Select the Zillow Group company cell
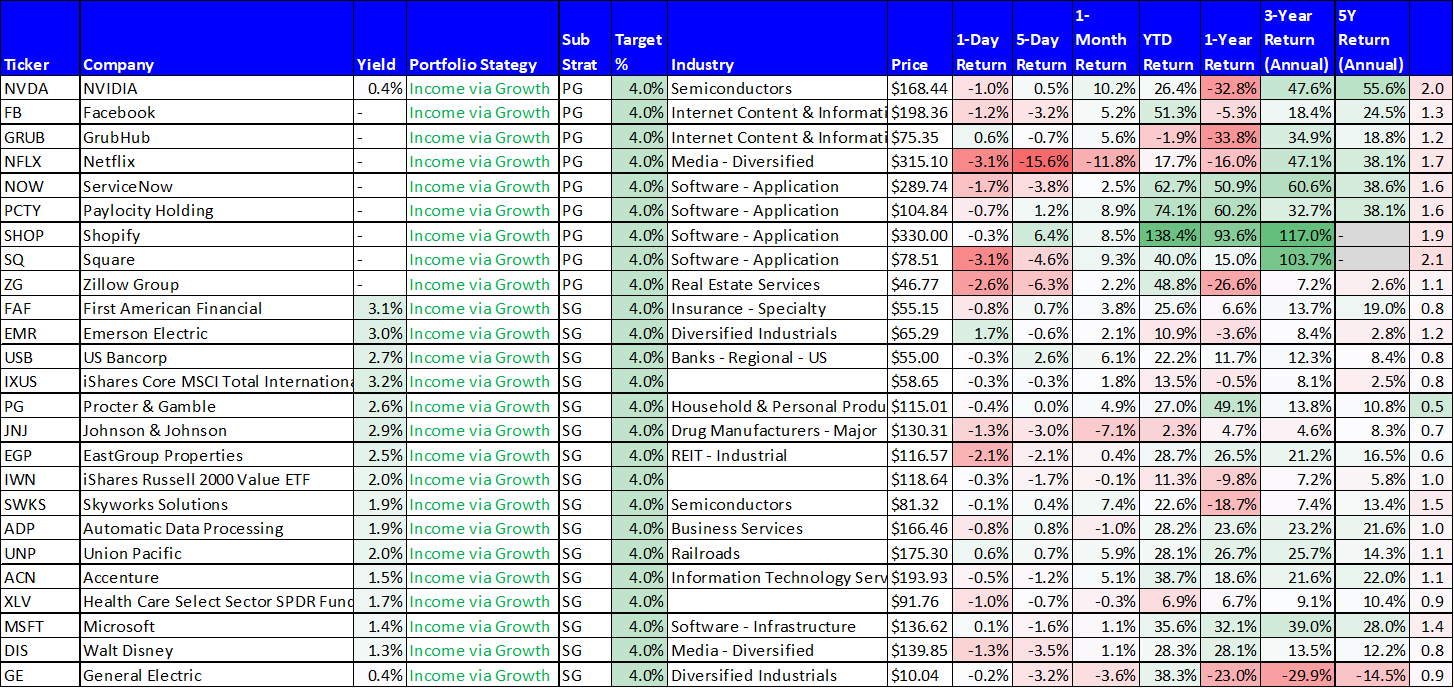This screenshot has height=688, width=1454. (217, 284)
